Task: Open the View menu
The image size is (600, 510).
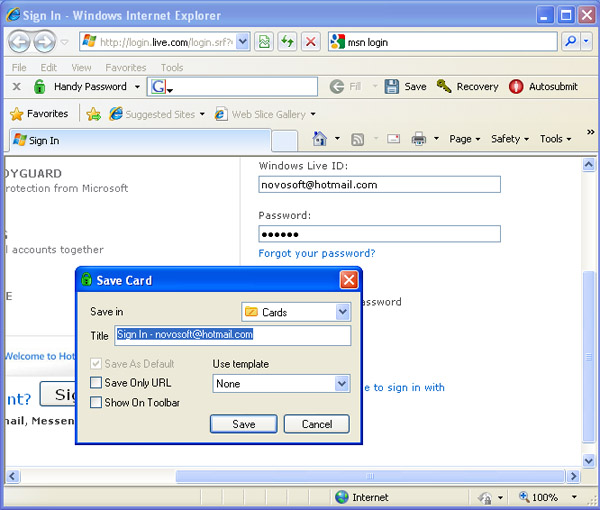Action: 81,68
